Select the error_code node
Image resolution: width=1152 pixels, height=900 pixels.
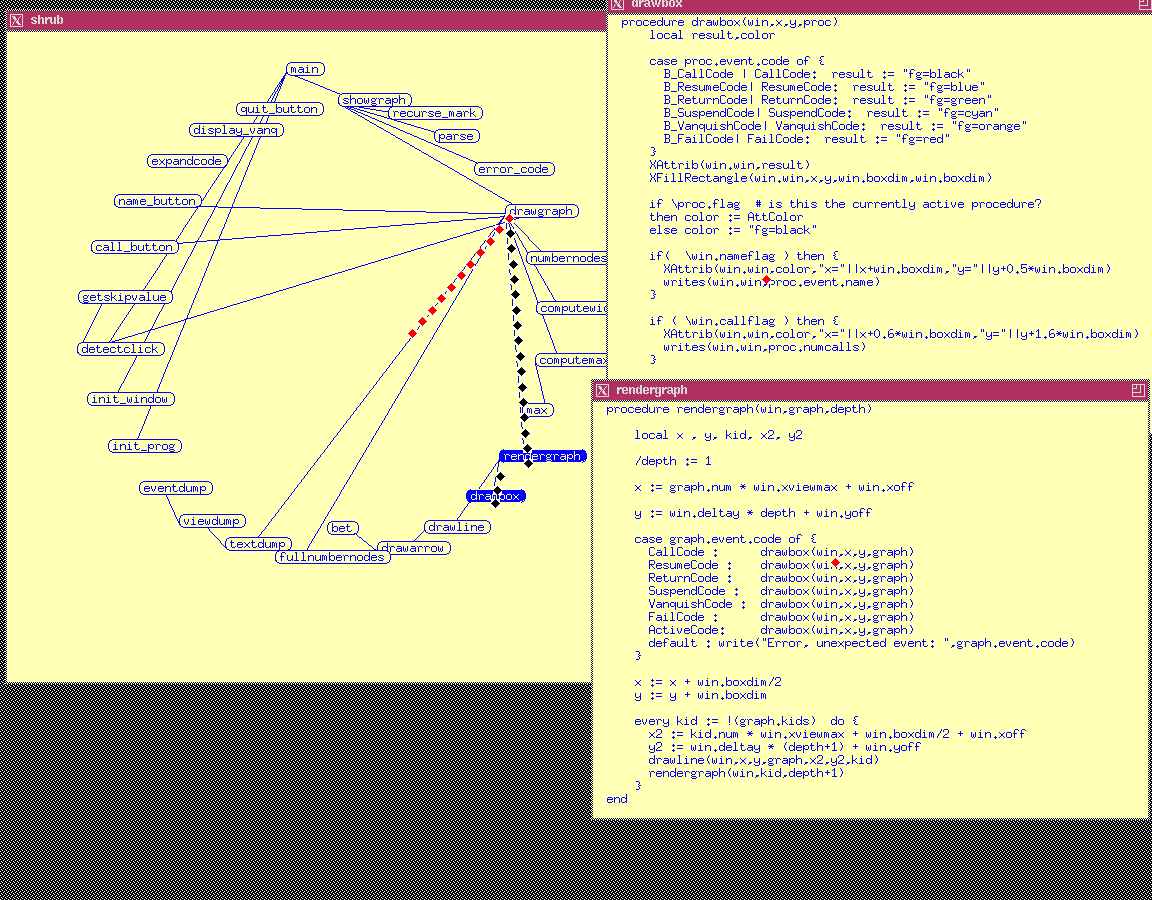coord(513,169)
